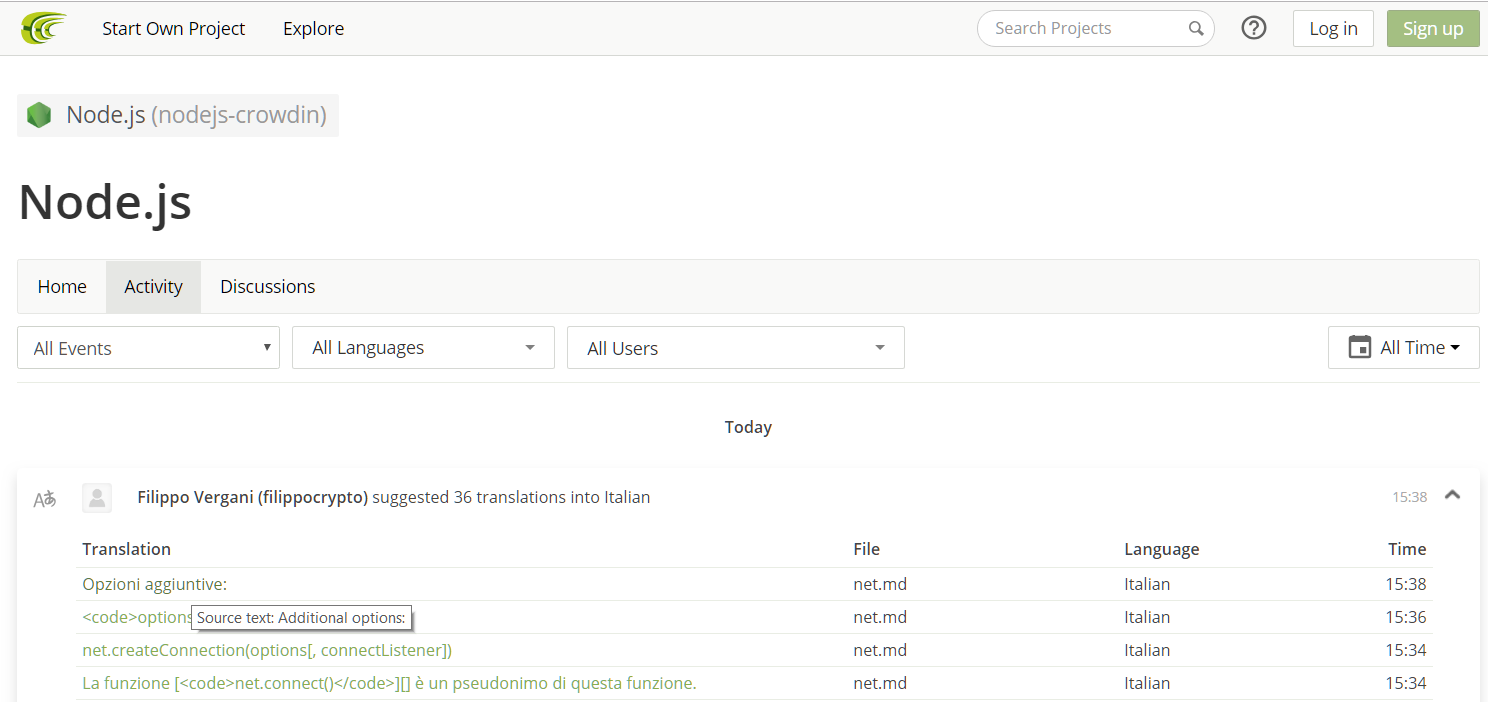Click Start Own Project link

click(173, 29)
